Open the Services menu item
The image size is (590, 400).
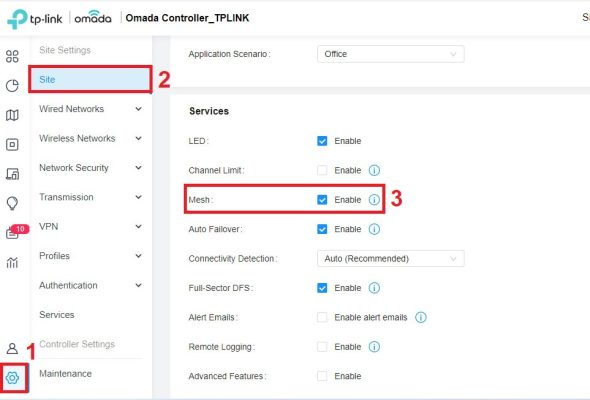pyautogui.click(x=57, y=315)
